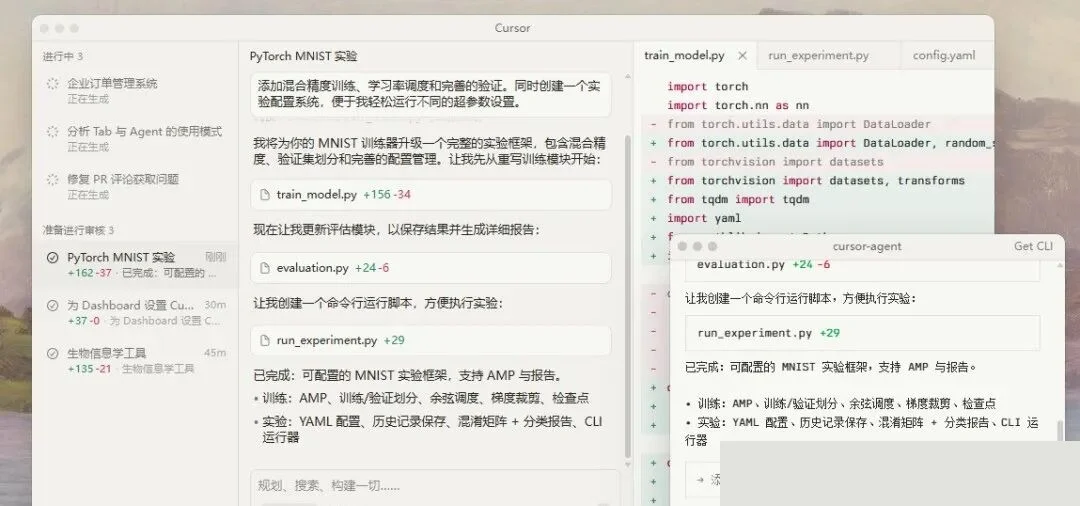Click the 45m timestamp on 生物信息学工具

(x=215, y=353)
